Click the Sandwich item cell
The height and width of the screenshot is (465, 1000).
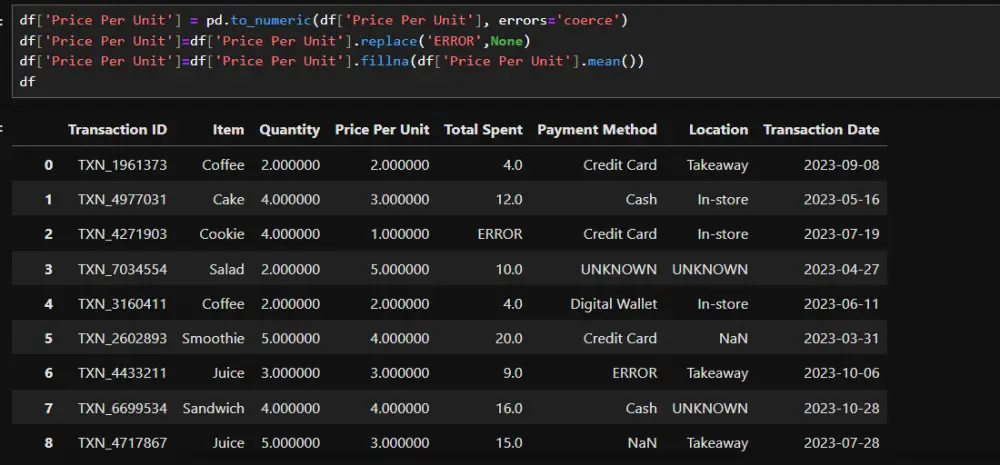213,408
